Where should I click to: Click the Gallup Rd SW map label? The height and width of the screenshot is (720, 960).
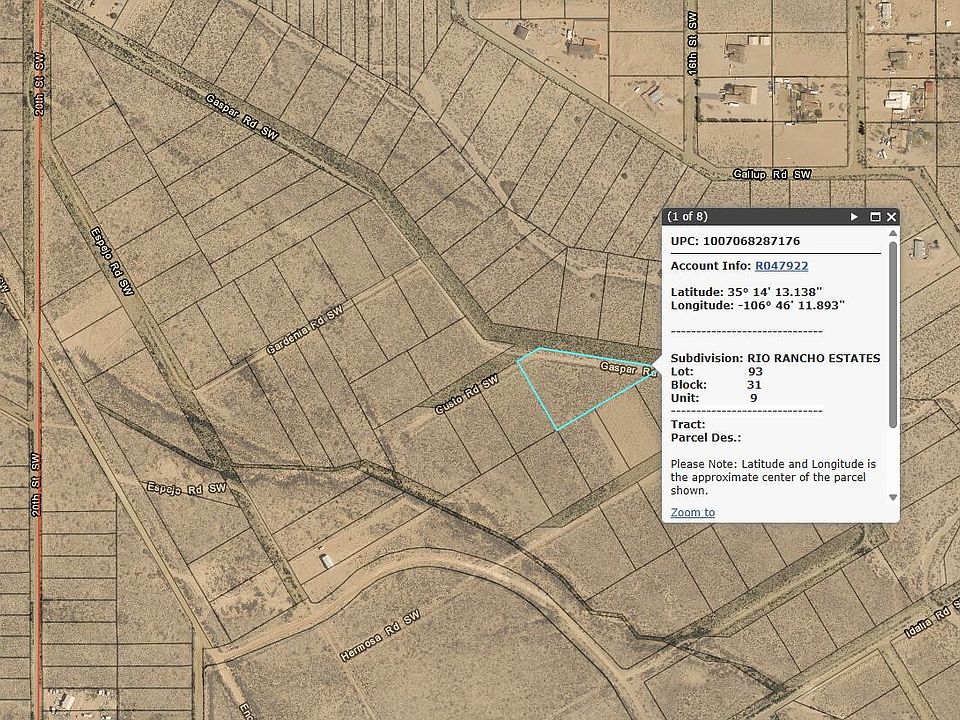point(772,175)
